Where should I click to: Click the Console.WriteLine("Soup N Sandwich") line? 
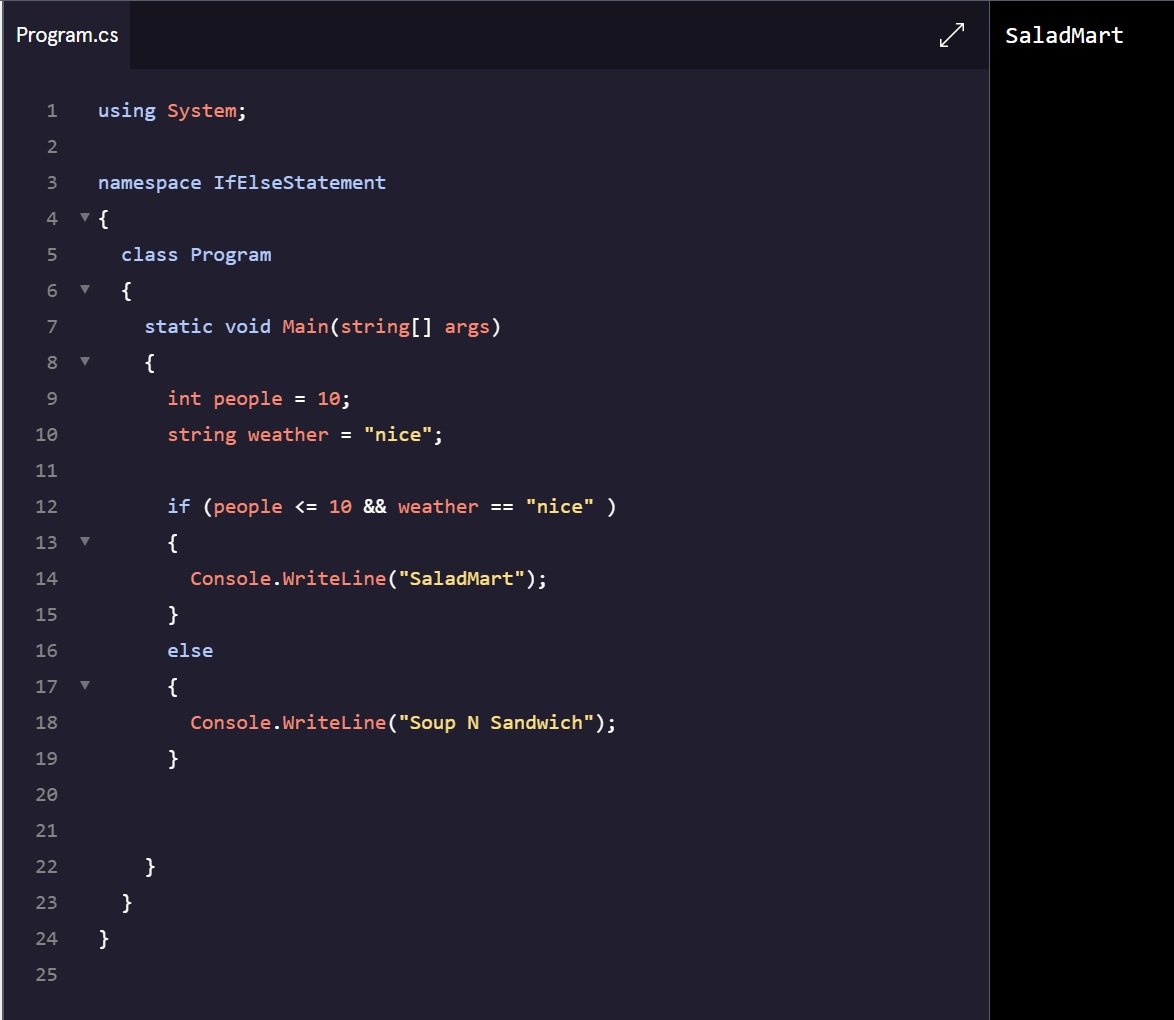tap(403, 723)
